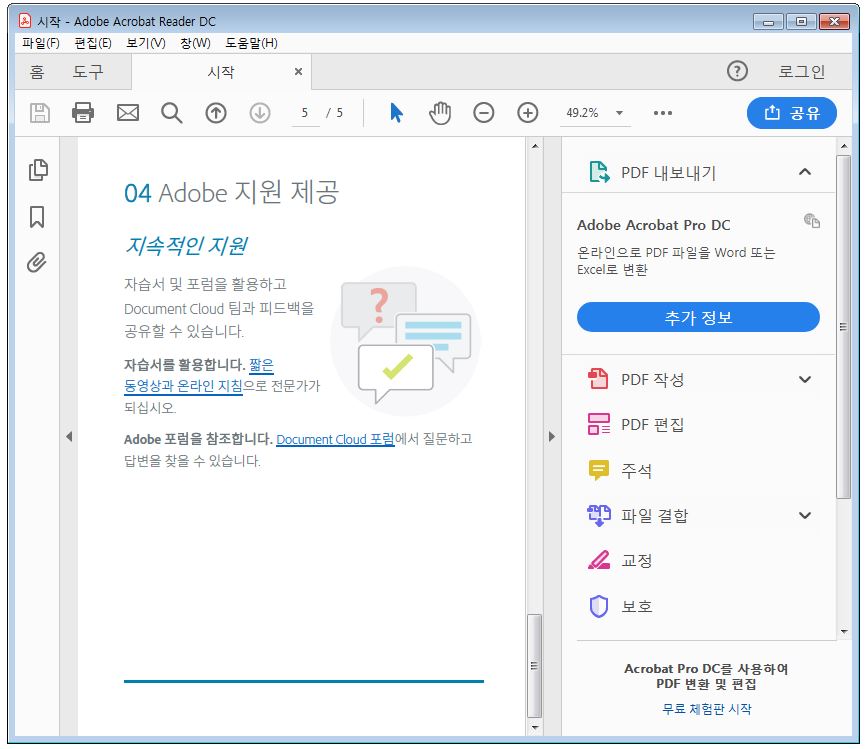
Task: Click the 추가 정보 button
Action: click(698, 317)
